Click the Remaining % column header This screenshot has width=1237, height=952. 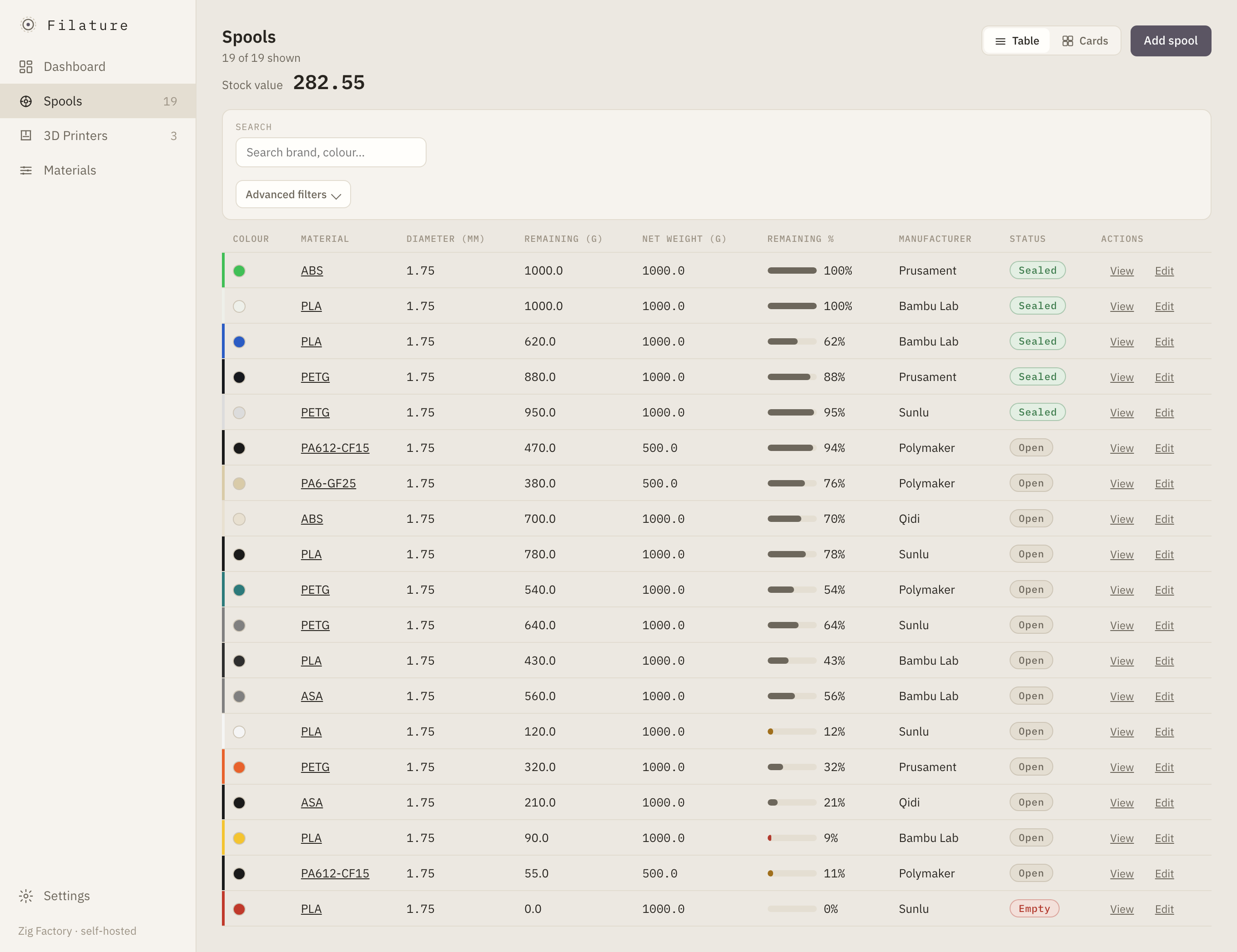pos(800,238)
